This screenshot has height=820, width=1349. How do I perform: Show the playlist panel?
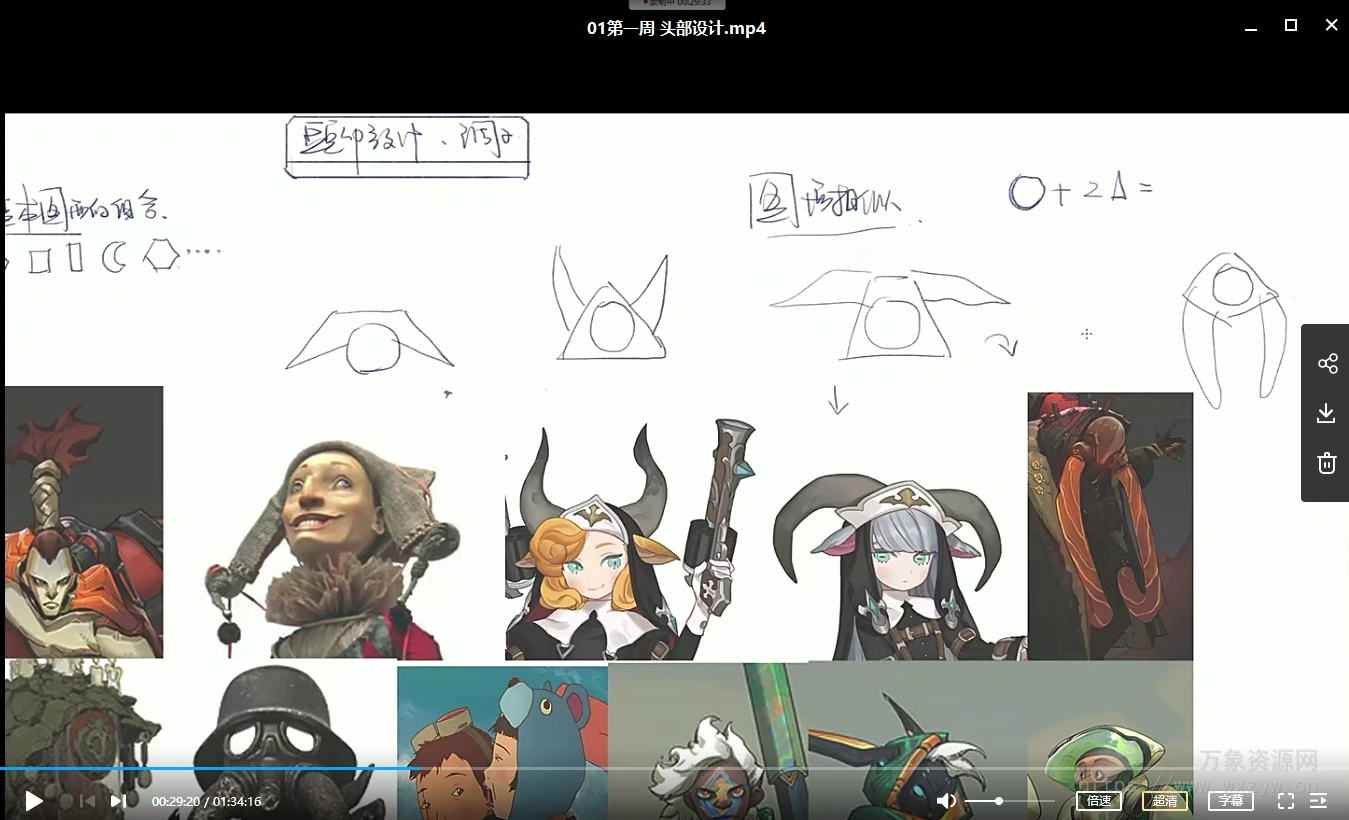(1318, 801)
